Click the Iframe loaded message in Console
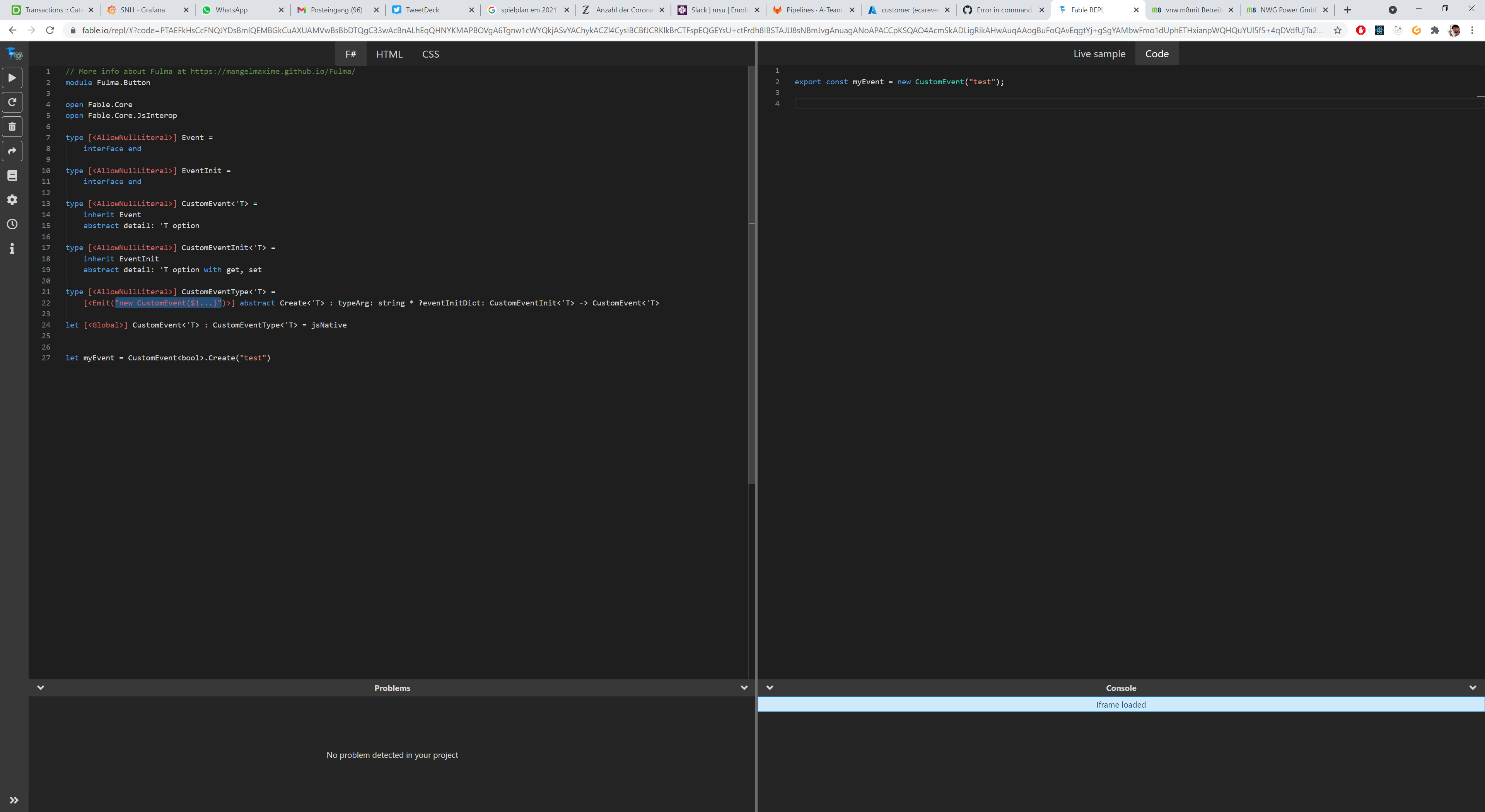 pos(1120,704)
